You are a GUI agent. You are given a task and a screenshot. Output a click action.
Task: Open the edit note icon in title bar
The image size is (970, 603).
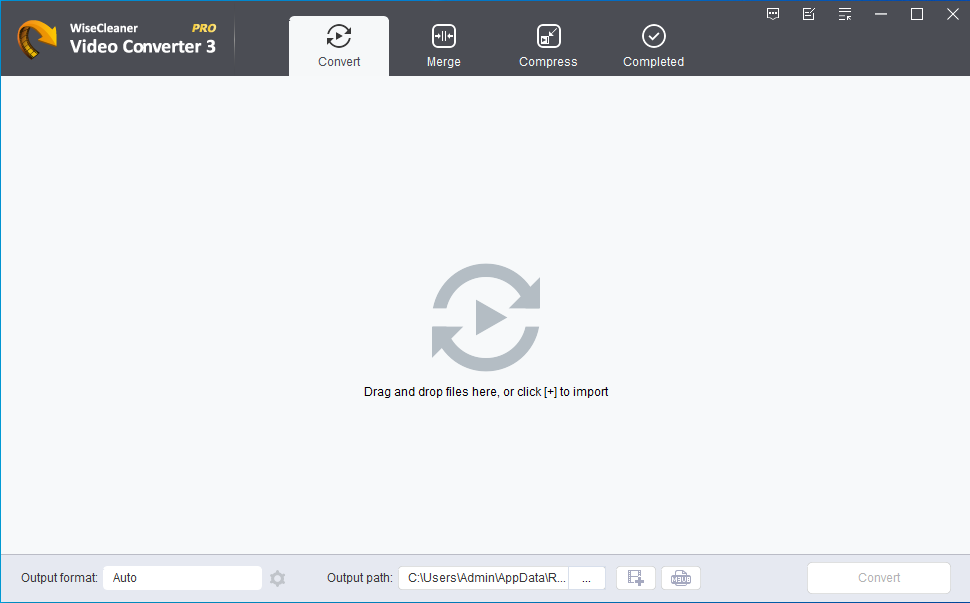point(809,14)
